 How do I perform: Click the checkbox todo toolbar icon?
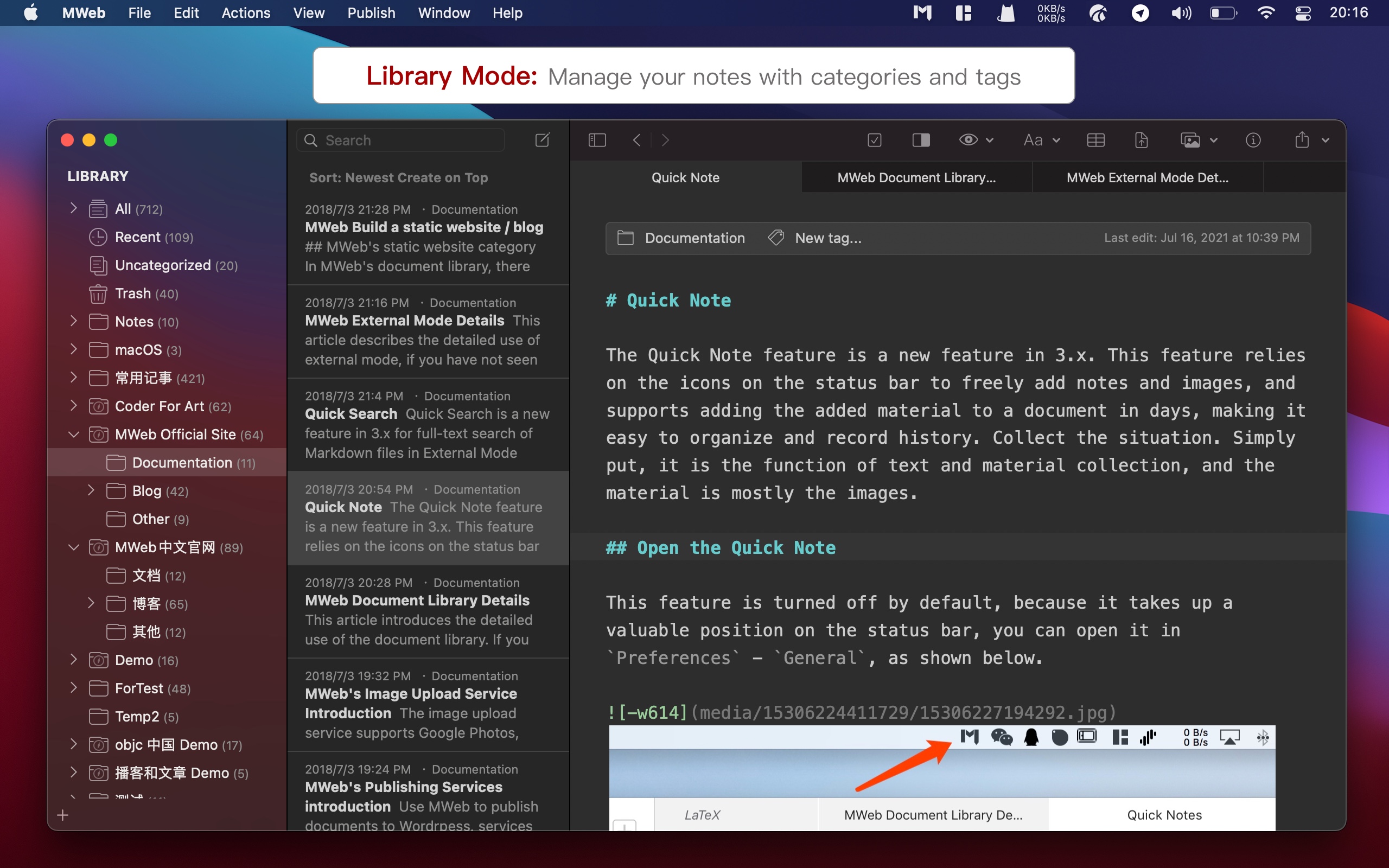[874, 140]
